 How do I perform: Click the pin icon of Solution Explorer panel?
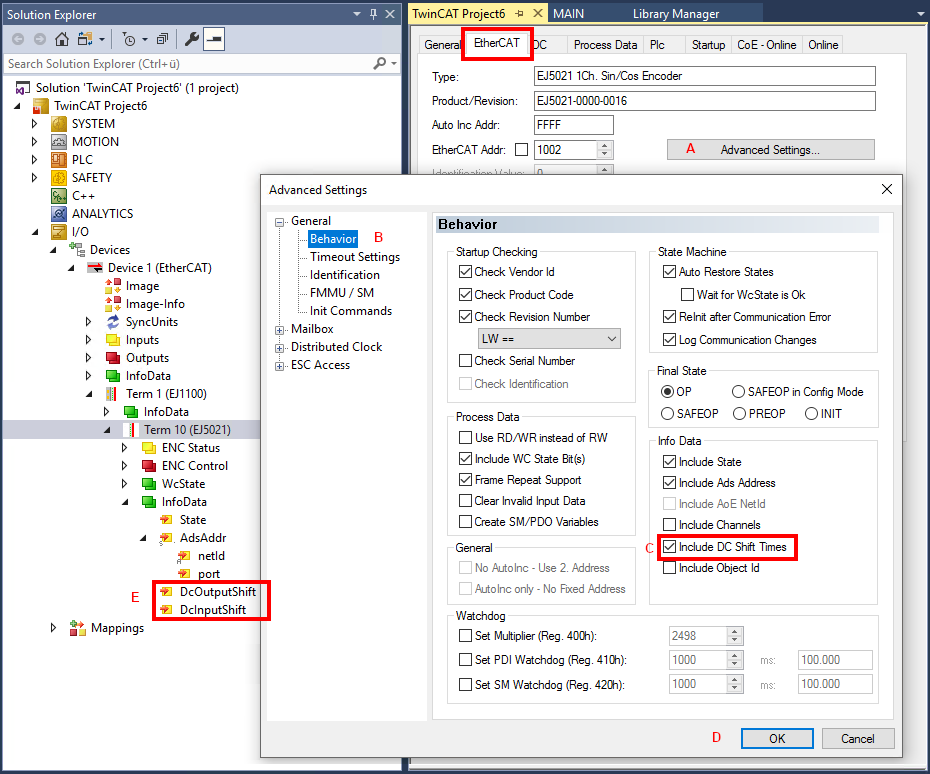point(373,14)
